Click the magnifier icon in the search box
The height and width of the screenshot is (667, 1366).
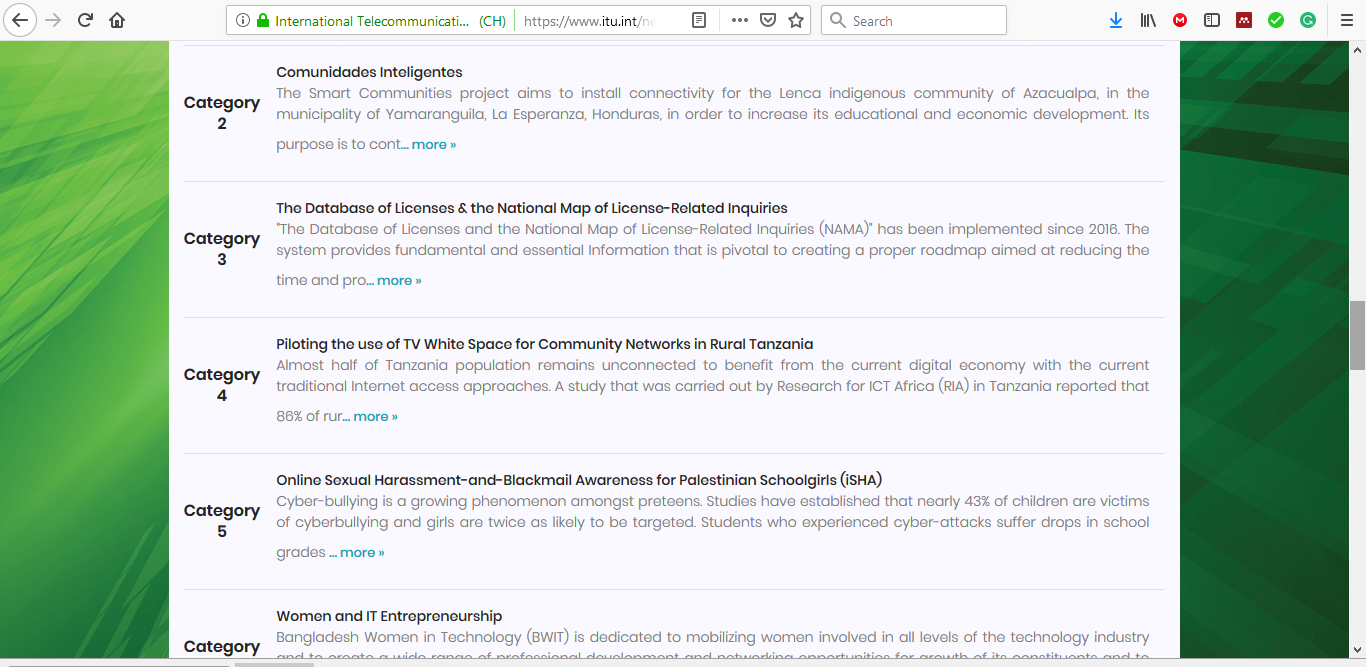tap(837, 20)
